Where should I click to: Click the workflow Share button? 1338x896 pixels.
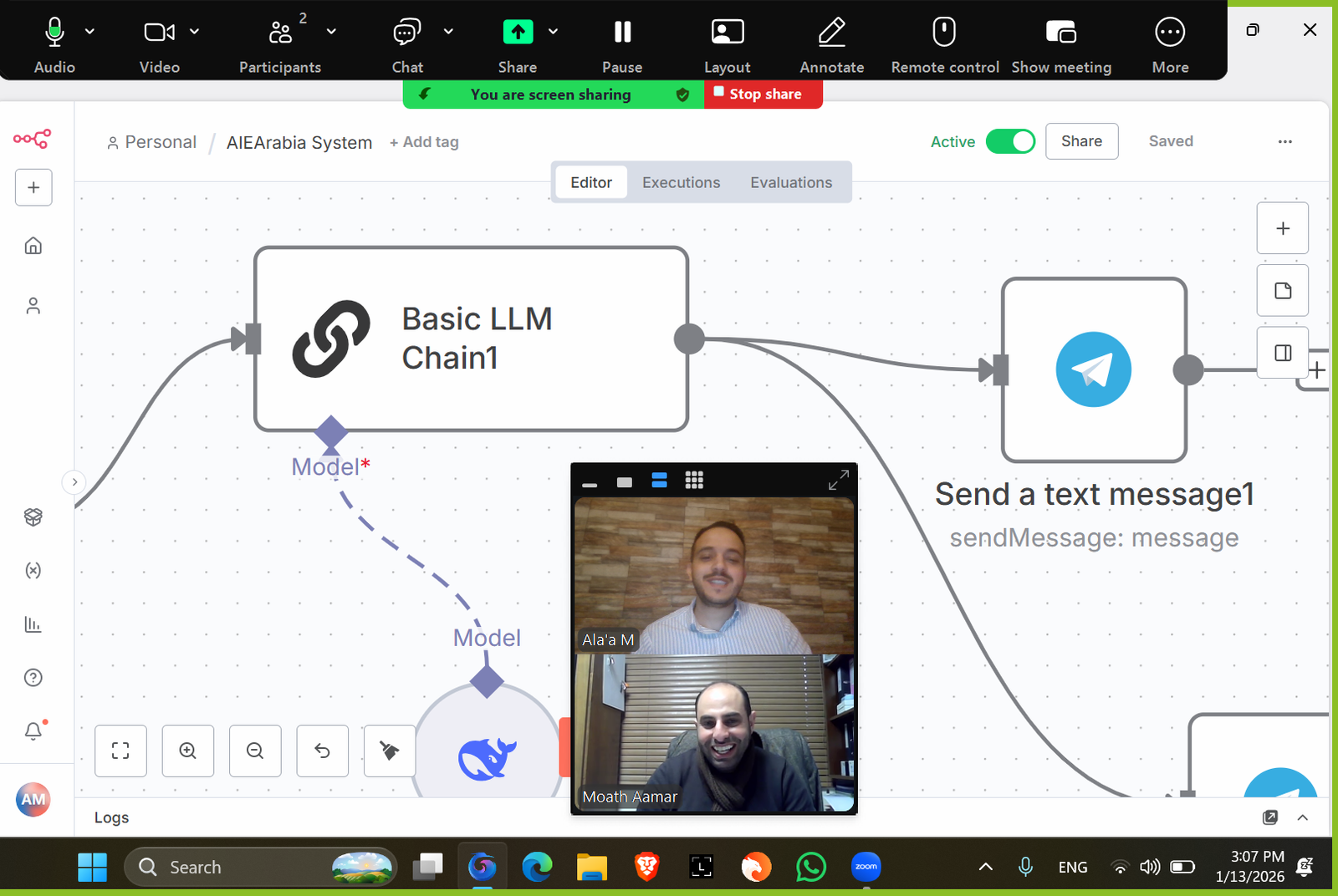(1081, 141)
